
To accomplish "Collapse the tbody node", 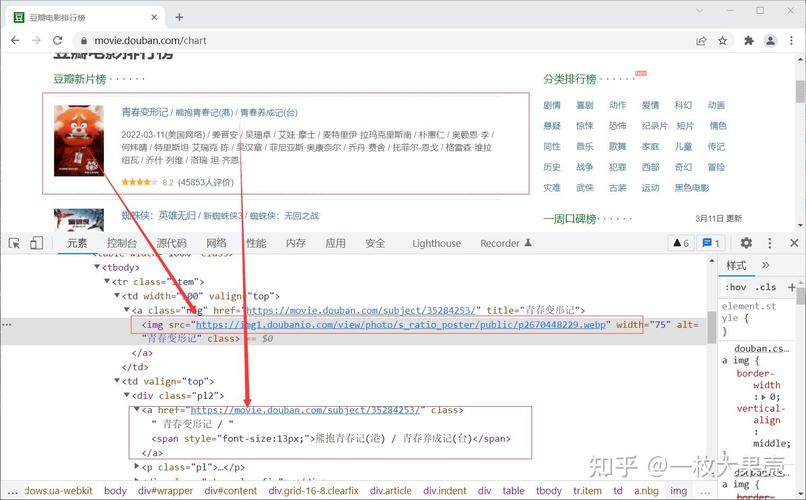I will click(x=97, y=267).
